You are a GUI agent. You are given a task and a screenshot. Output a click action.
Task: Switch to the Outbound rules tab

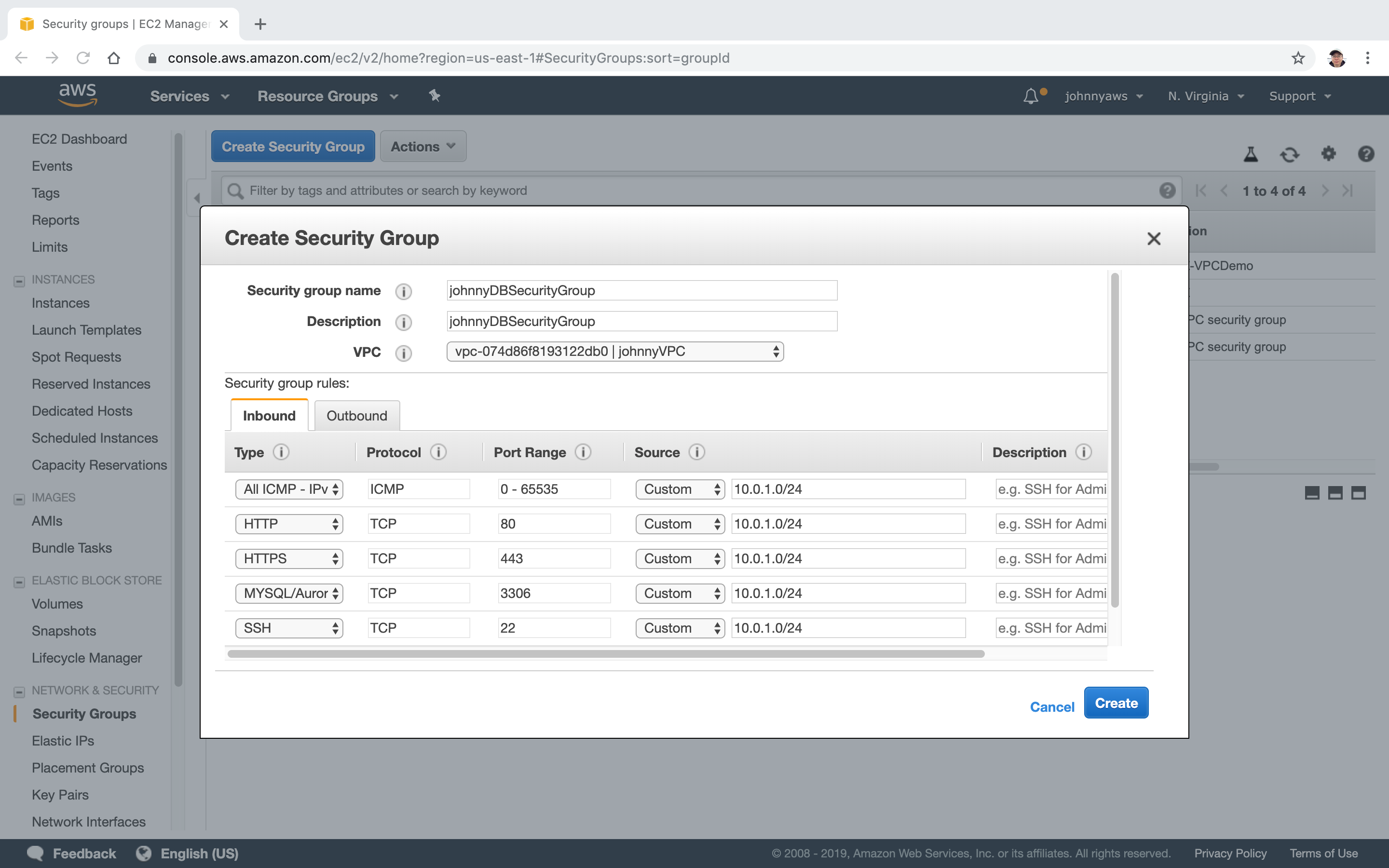[x=357, y=416]
